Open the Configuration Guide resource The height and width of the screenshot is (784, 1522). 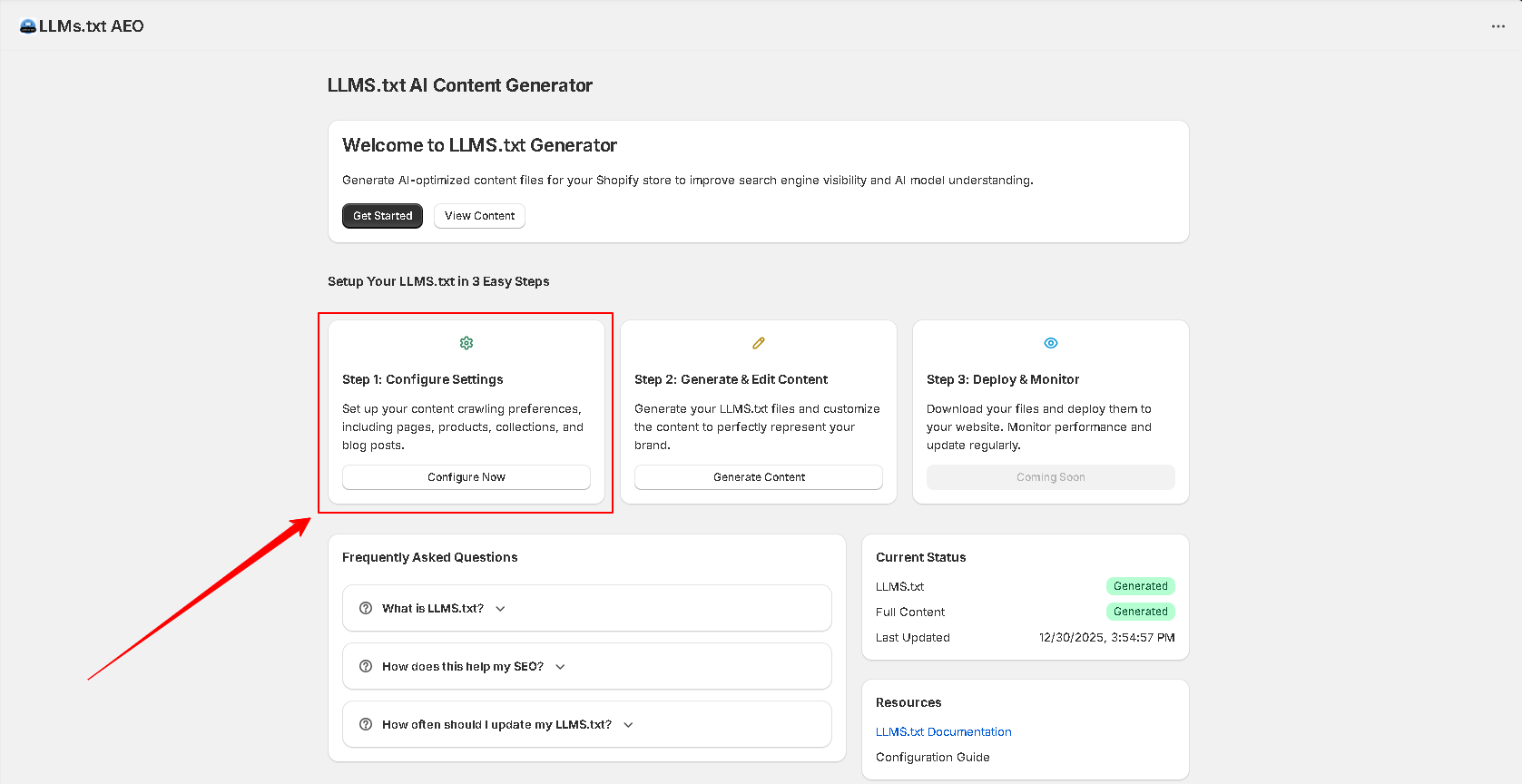(932, 757)
